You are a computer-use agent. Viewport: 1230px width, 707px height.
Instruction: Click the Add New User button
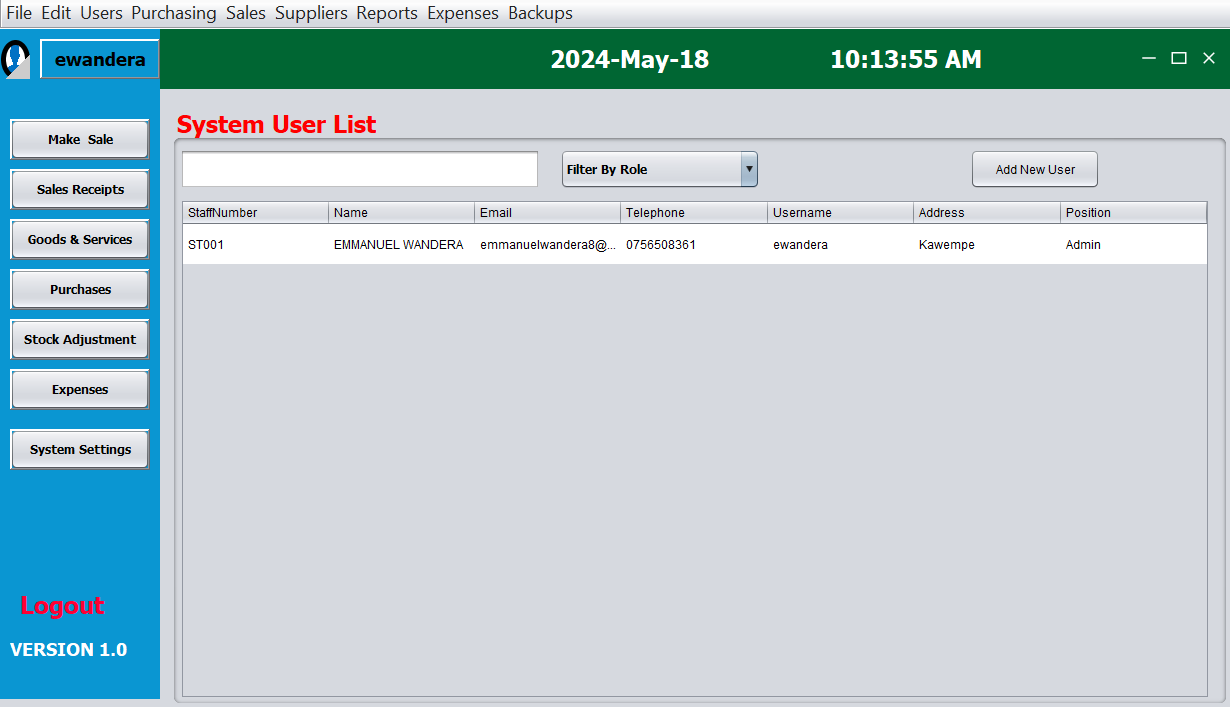click(x=1034, y=170)
